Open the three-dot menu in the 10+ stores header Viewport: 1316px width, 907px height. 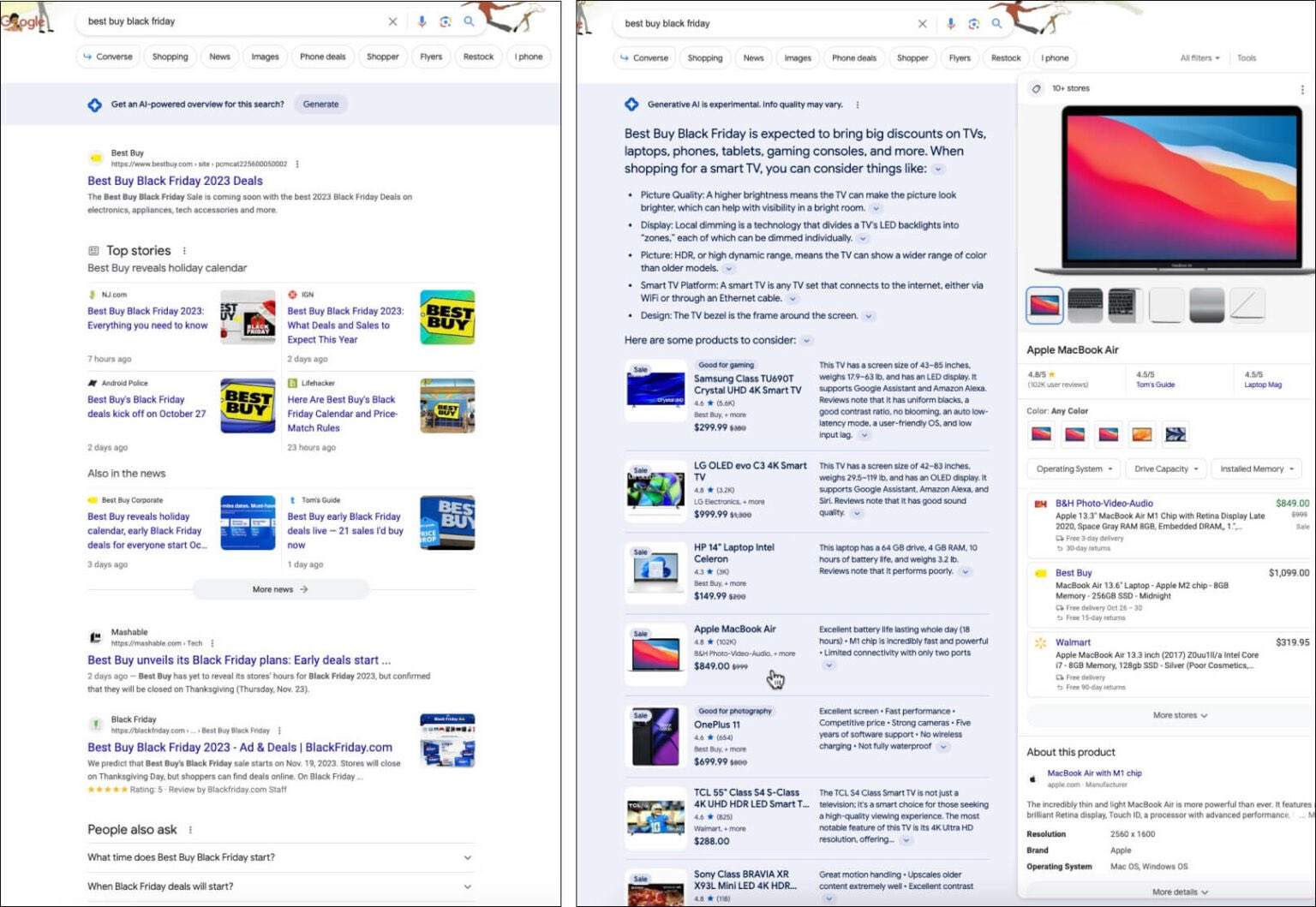(1301, 89)
